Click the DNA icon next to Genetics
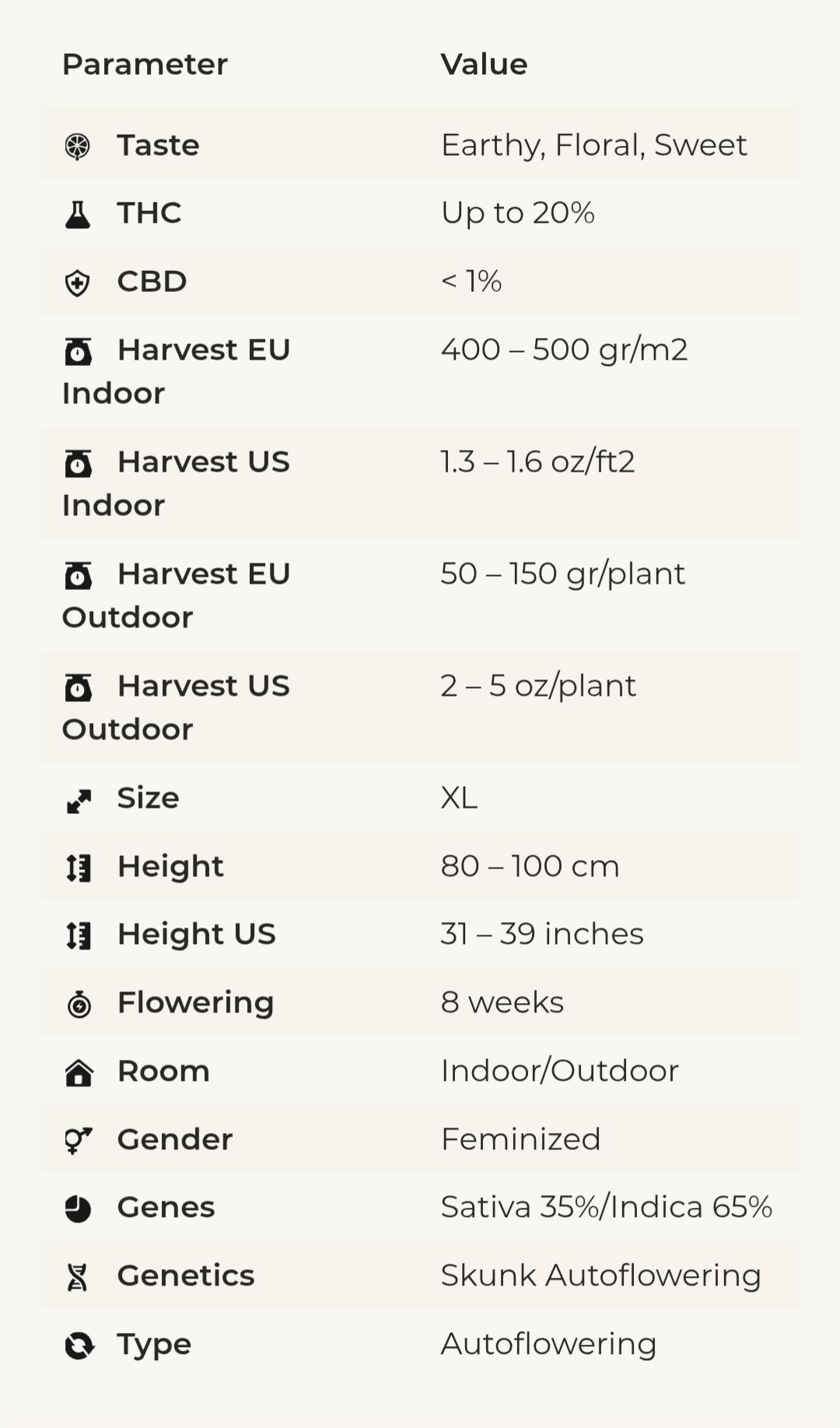 click(77, 1277)
